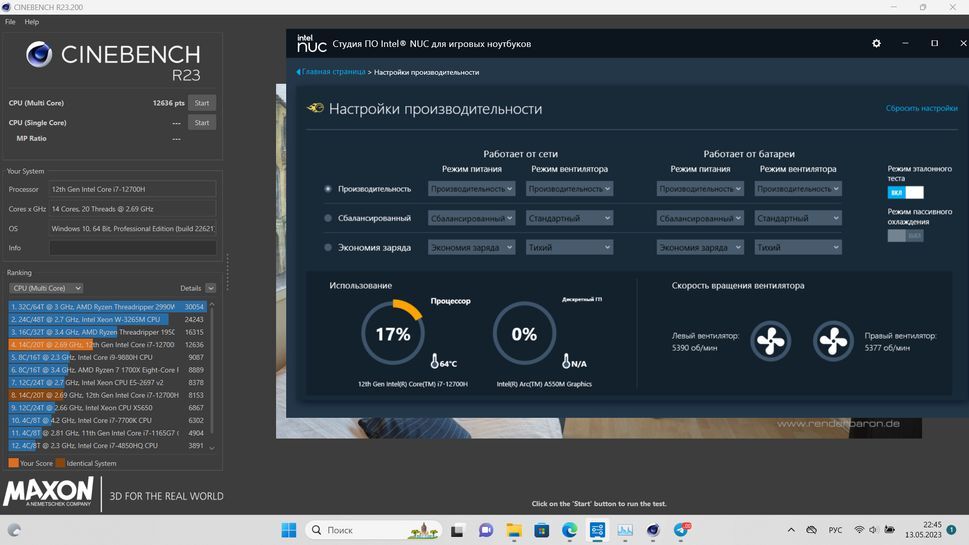Click the processor usage 17% gauge
Image resolution: width=969 pixels, height=545 pixels.
(392, 334)
